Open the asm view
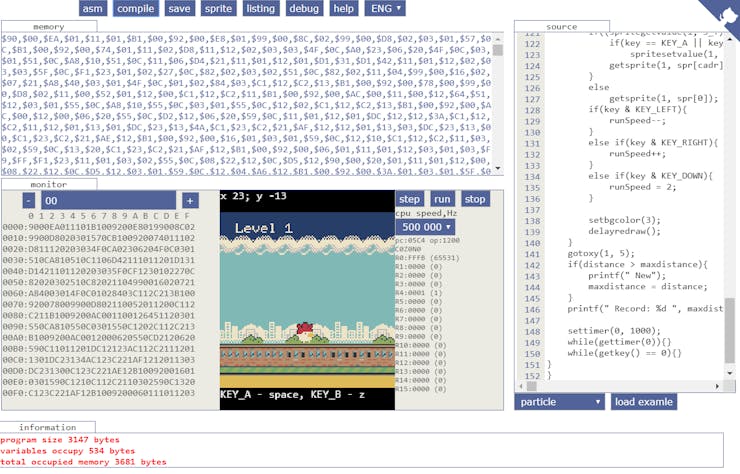The width and height of the screenshot is (740, 474). tap(92, 8)
